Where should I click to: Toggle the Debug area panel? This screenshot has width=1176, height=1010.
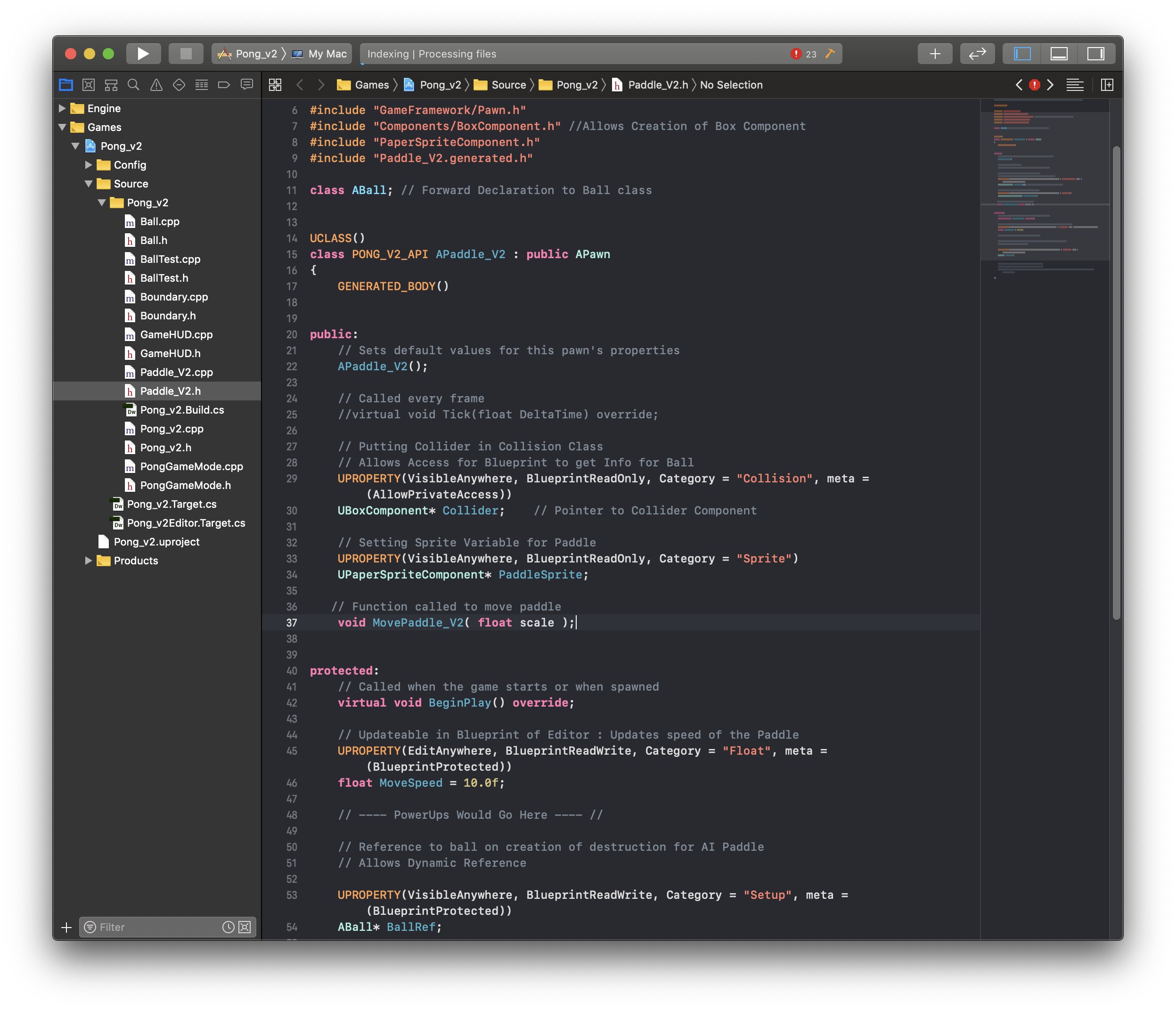tap(1059, 54)
